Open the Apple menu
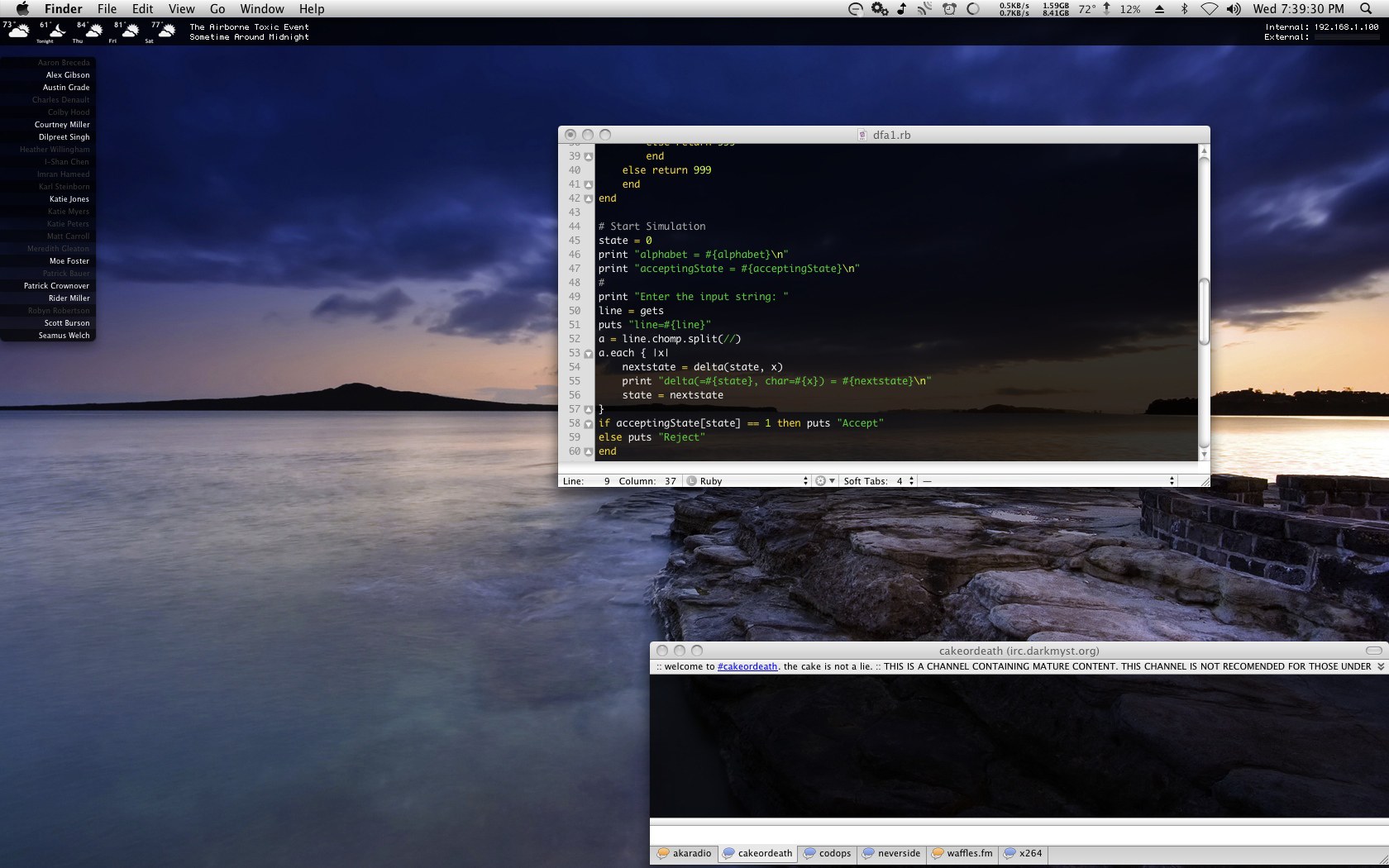1389x868 pixels. pos(22,9)
